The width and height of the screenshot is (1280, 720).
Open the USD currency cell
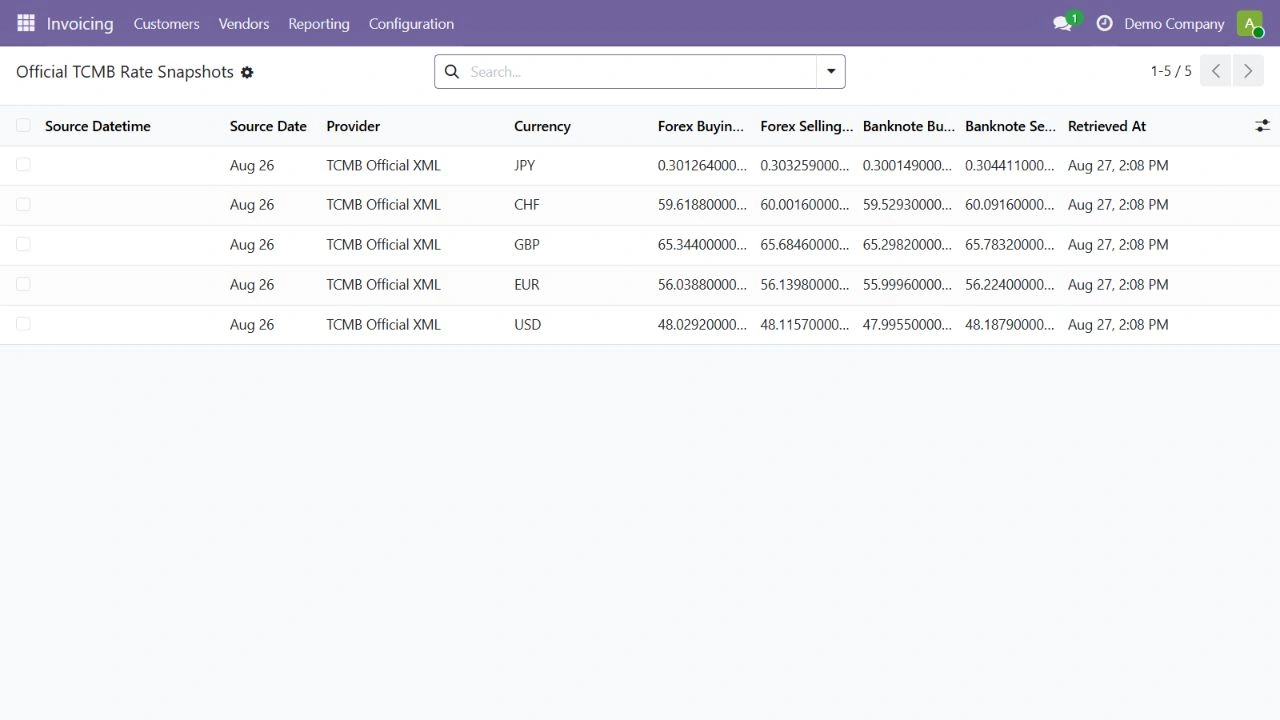528,325
